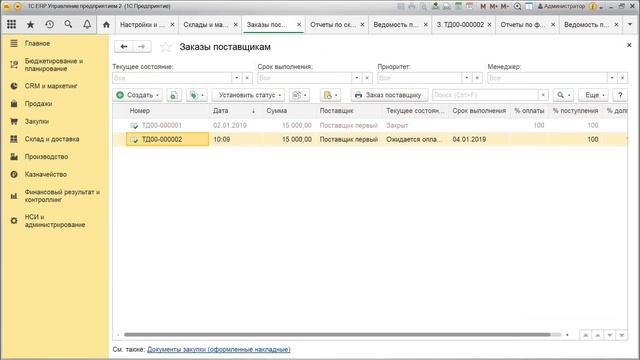
Task: Switch to Отчеты по ск... tab
Action: tap(332, 24)
